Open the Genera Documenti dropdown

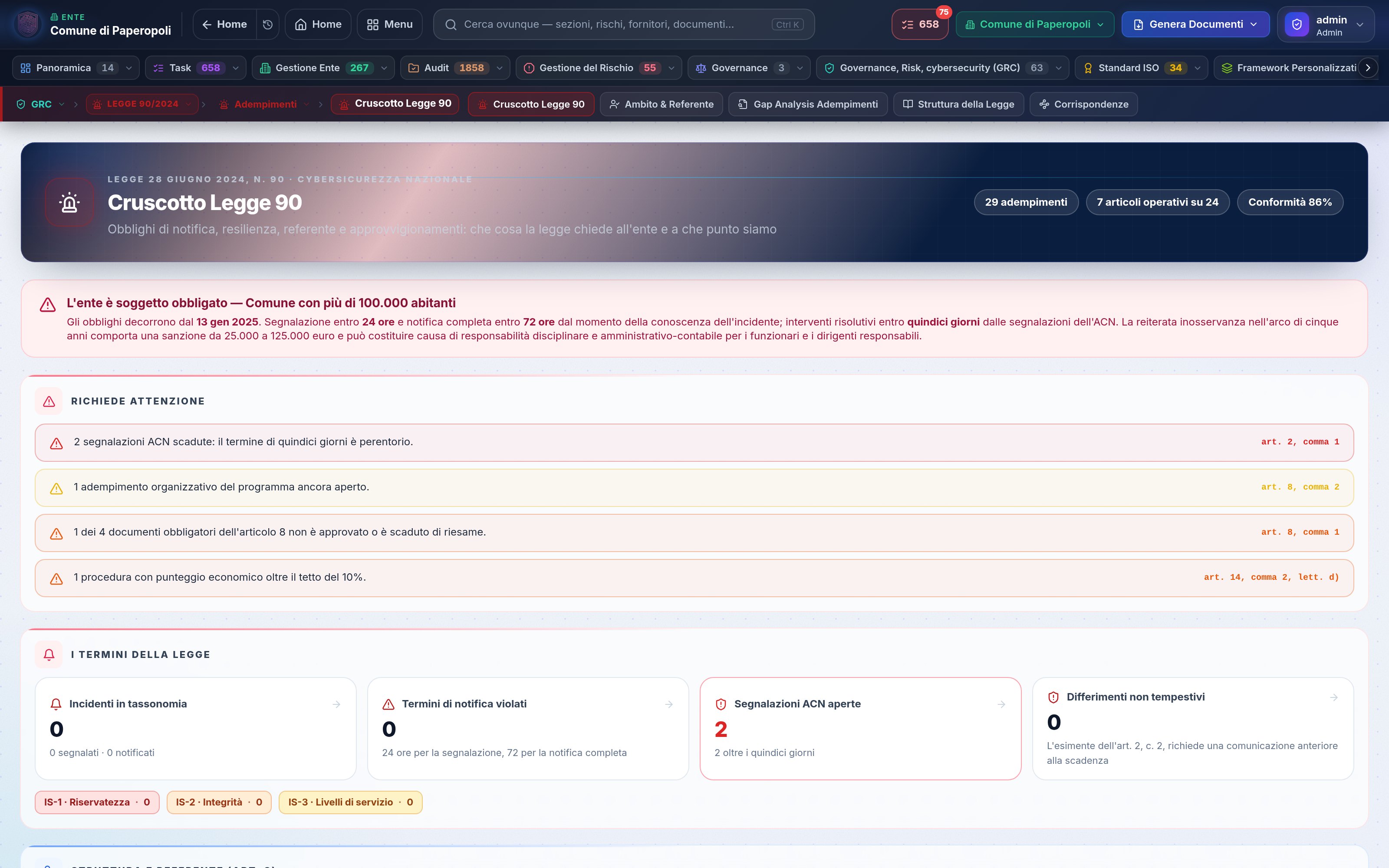click(1195, 24)
